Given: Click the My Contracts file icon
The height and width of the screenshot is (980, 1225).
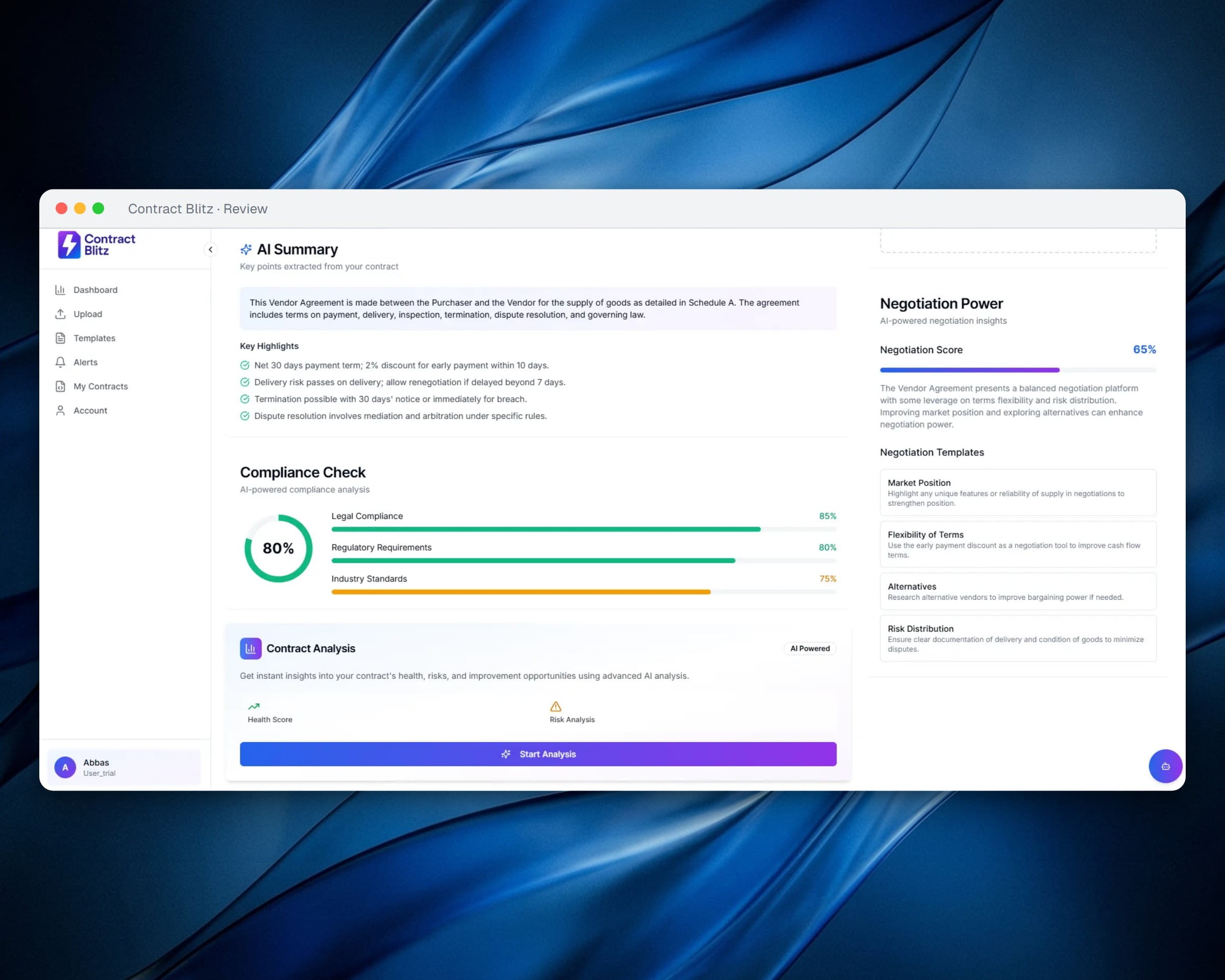Looking at the screenshot, I should pos(60,386).
